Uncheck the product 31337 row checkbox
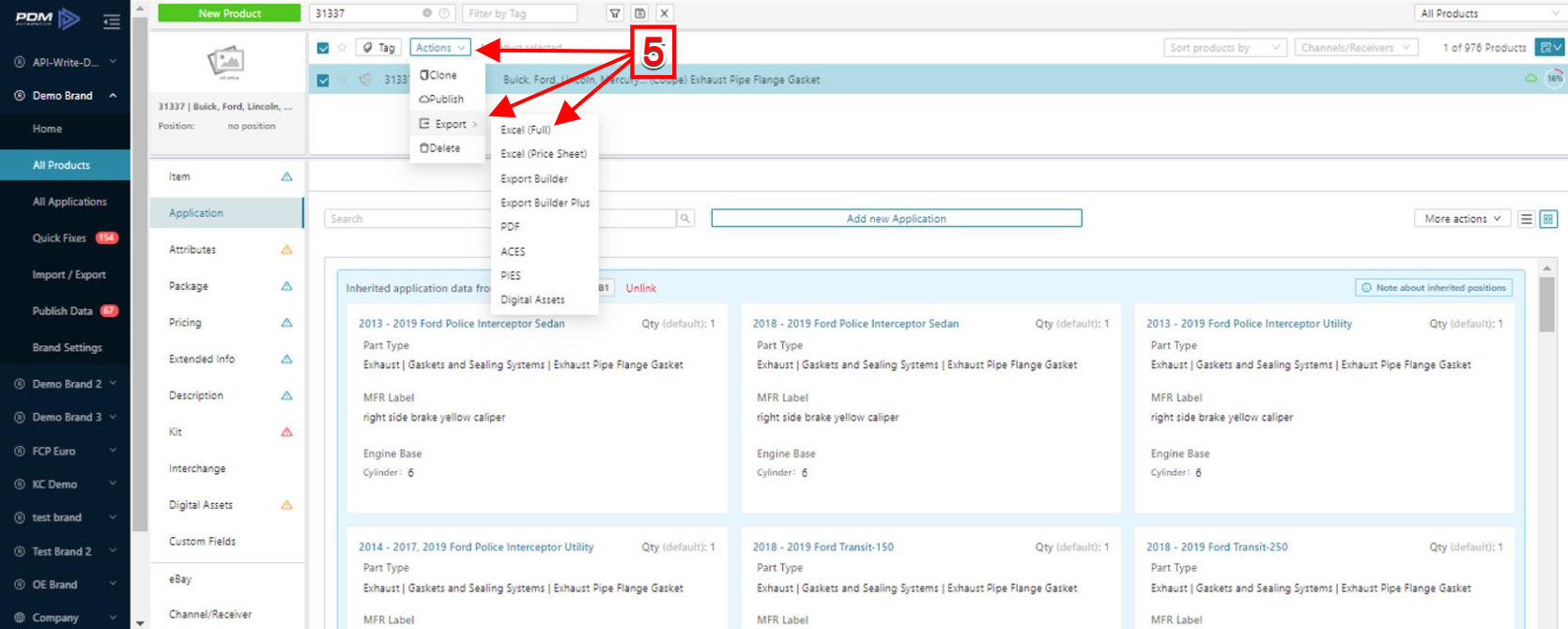 click(323, 80)
